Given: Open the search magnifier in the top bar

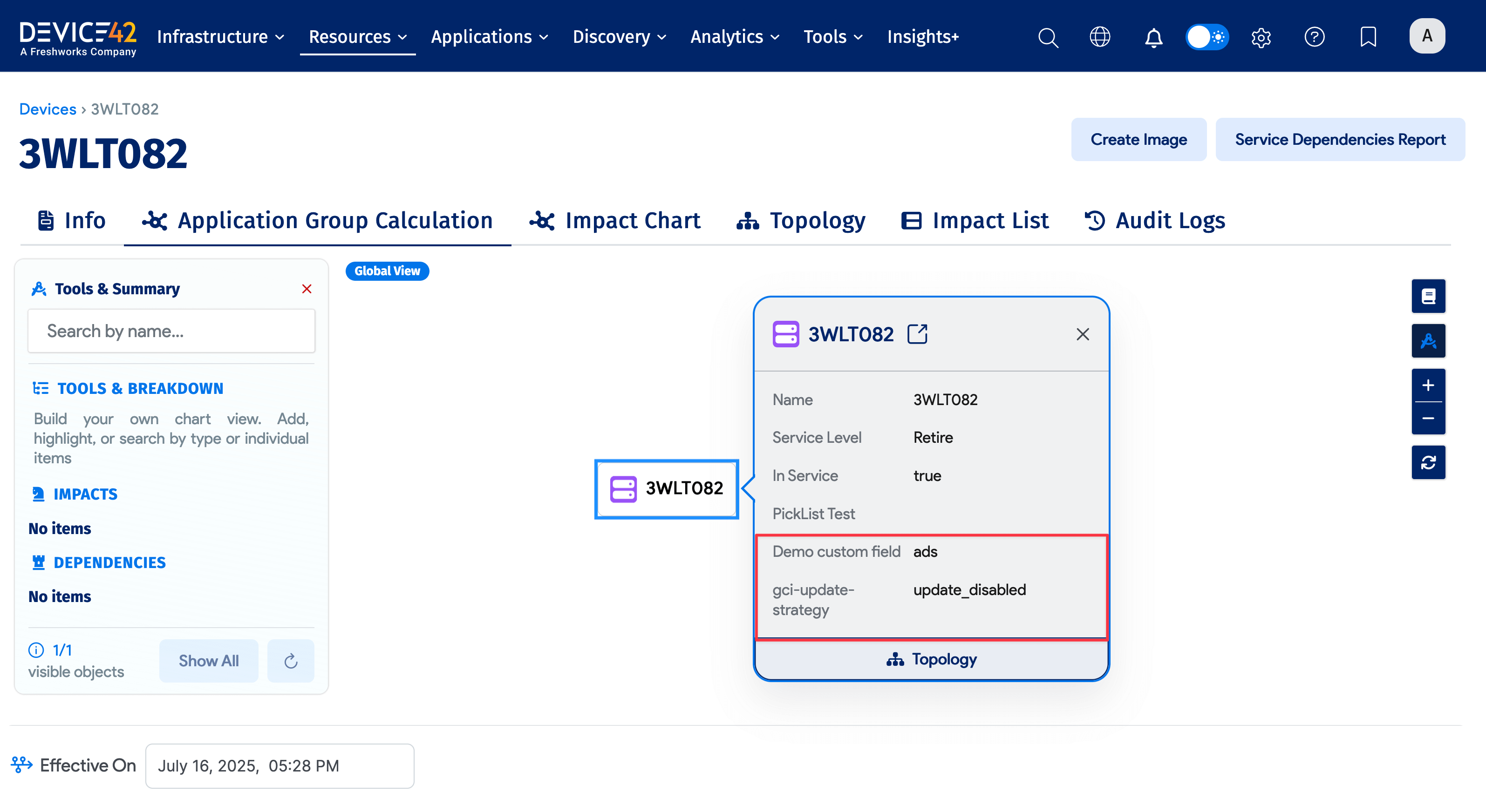Looking at the screenshot, I should click(x=1048, y=38).
